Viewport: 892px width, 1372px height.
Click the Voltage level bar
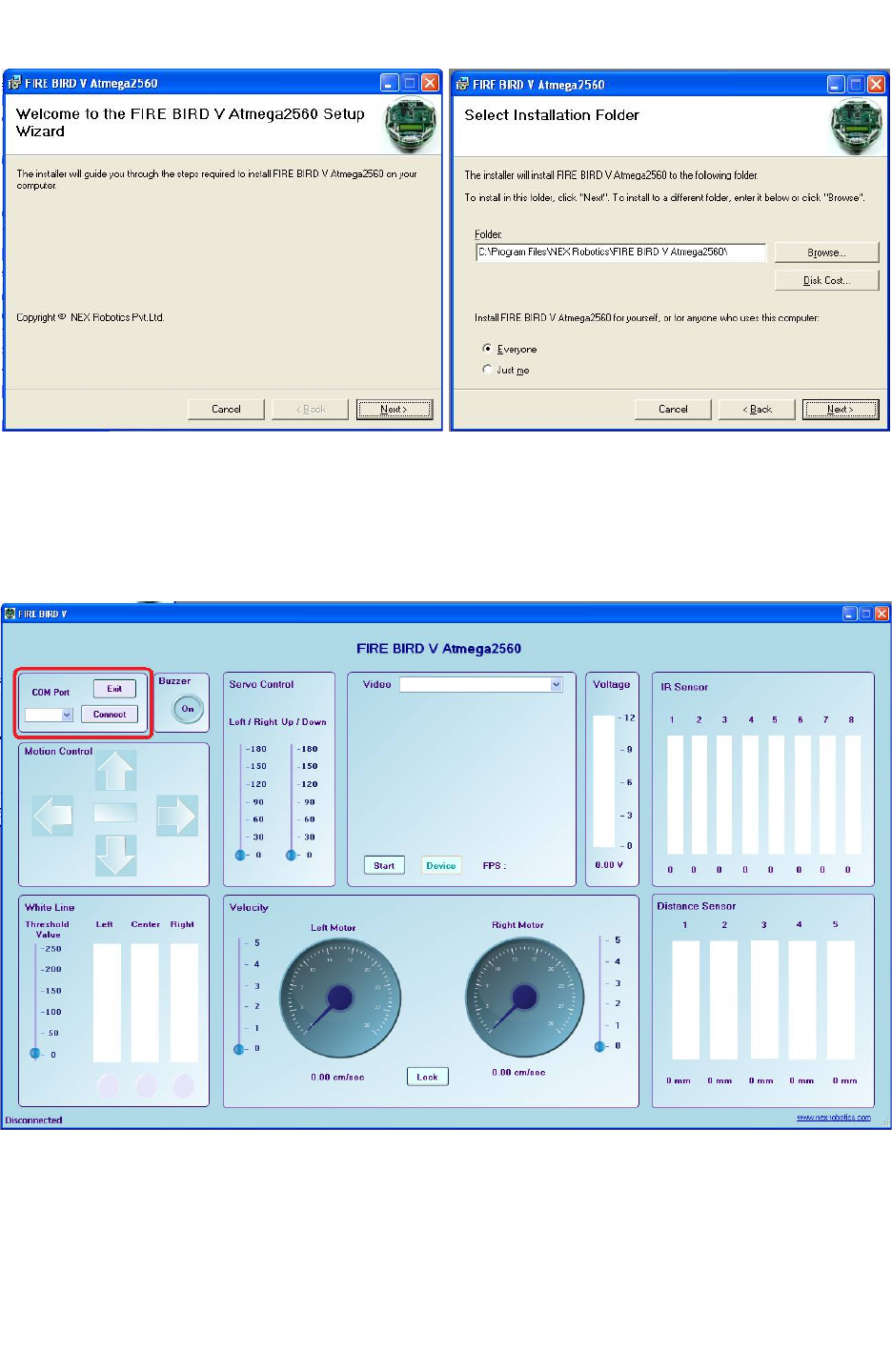[604, 781]
